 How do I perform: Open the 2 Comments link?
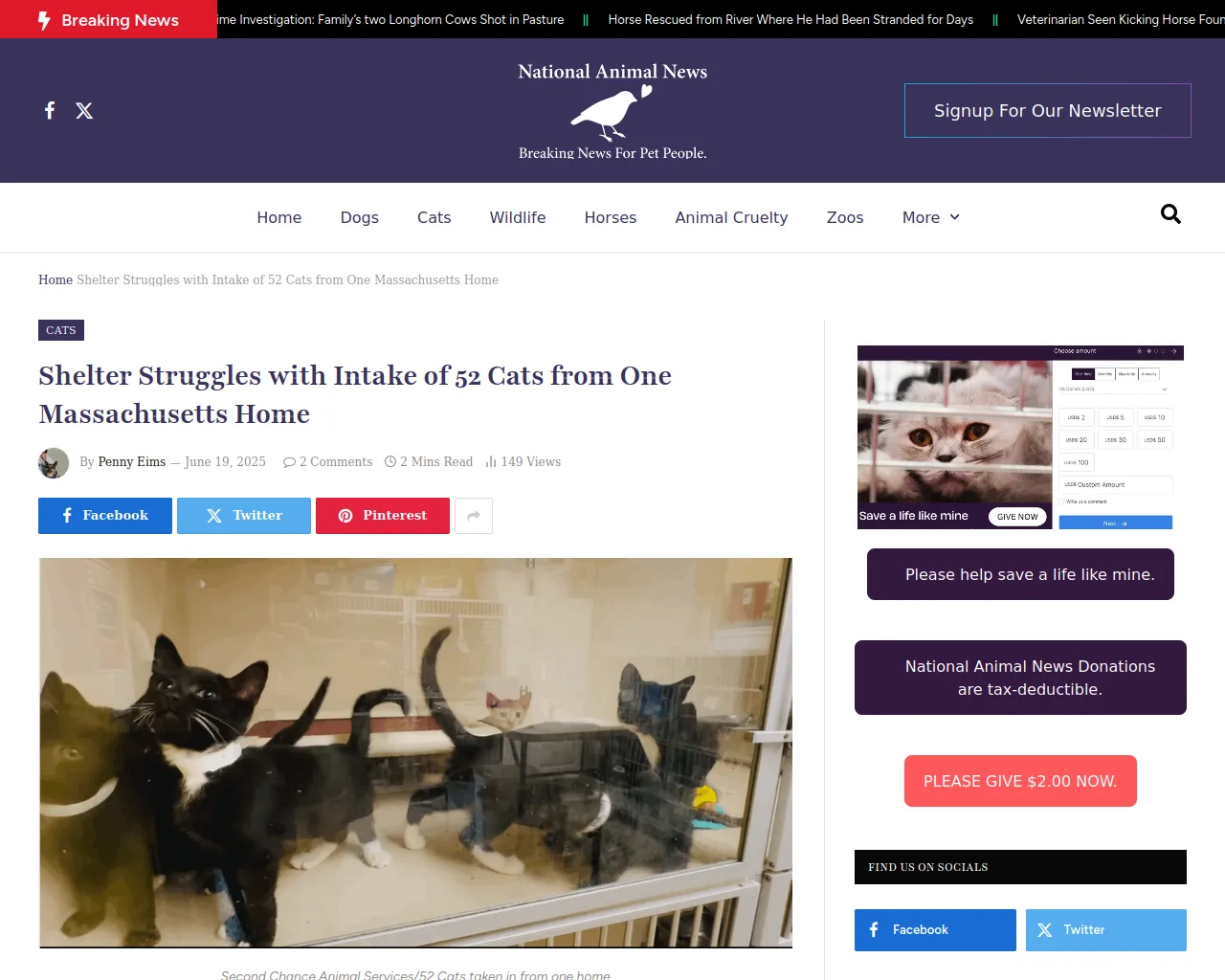328,462
